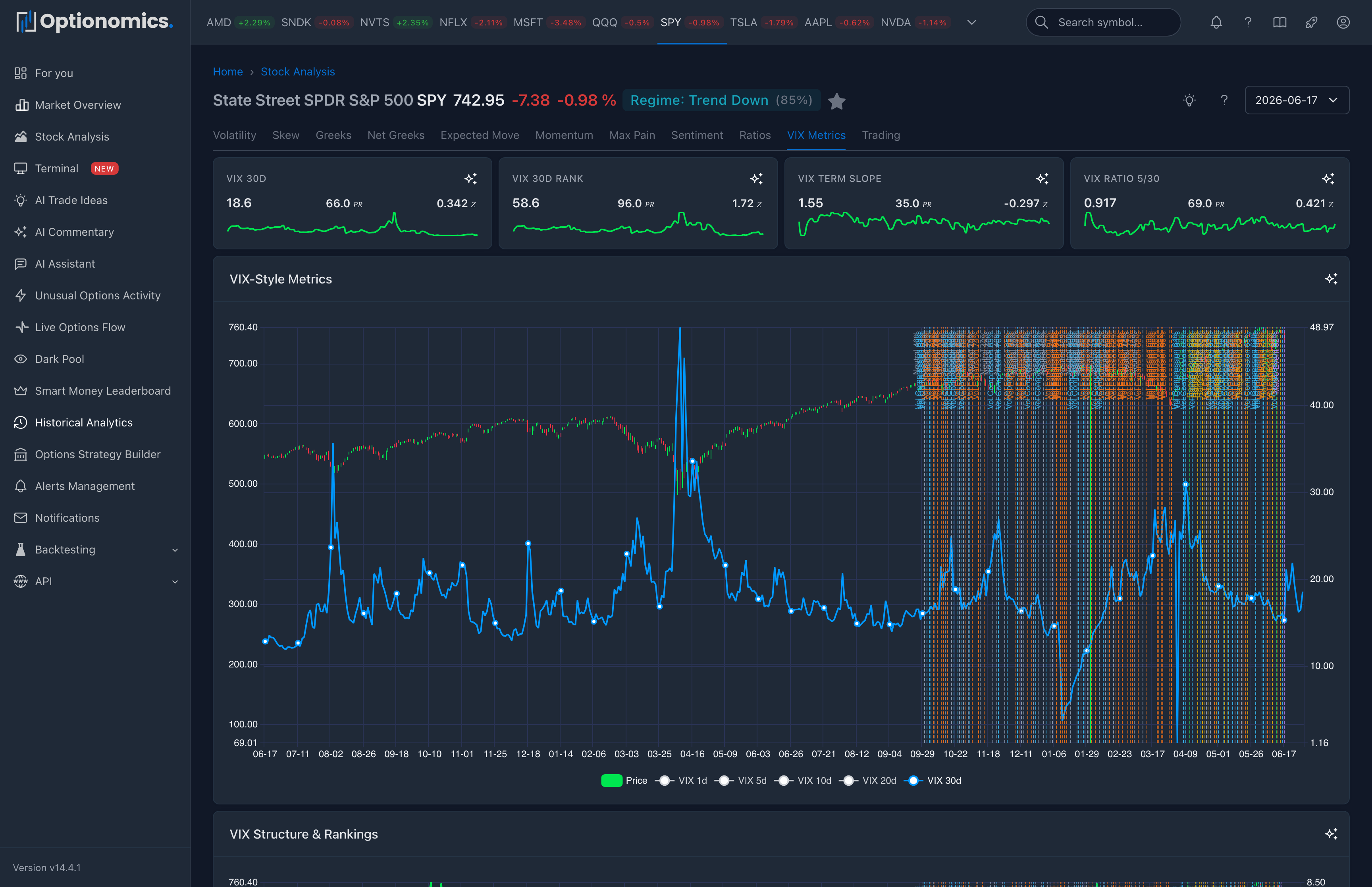This screenshot has height=887, width=1372.
Task: Open AI sparkle on VIX 30D Rank card
Action: [x=757, y=179]
